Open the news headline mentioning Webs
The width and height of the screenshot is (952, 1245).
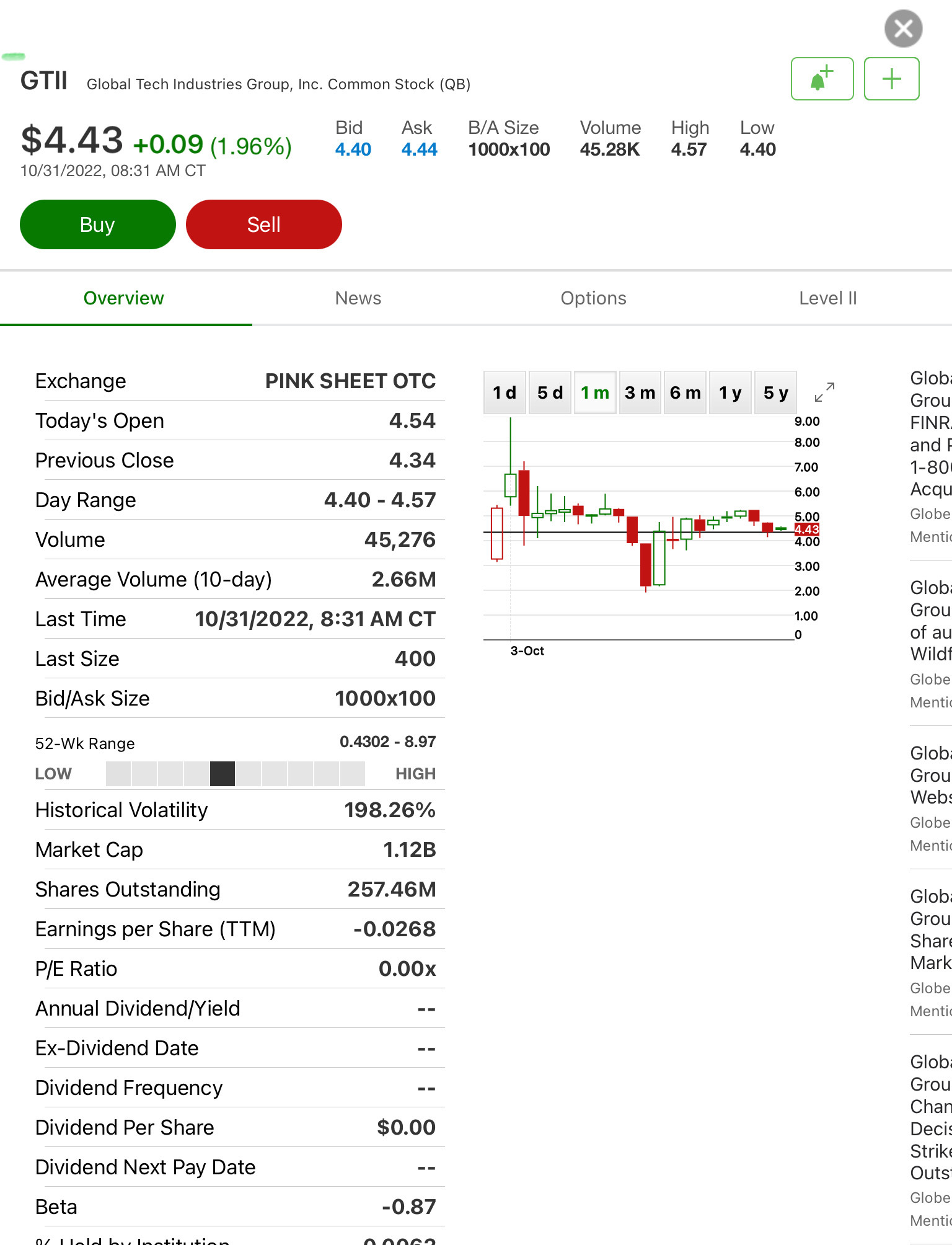(931, 775)
